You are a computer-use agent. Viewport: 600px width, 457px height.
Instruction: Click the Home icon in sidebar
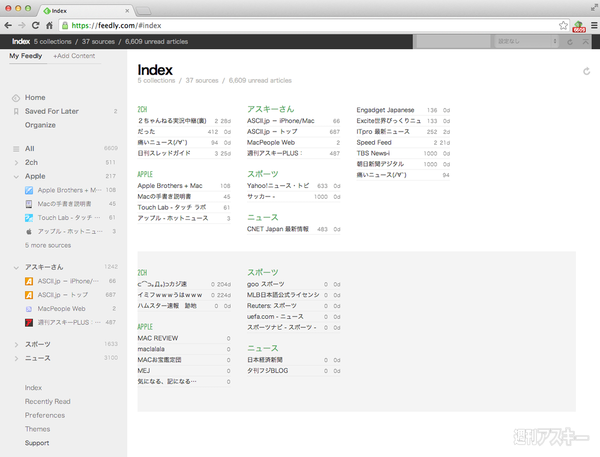16,98
